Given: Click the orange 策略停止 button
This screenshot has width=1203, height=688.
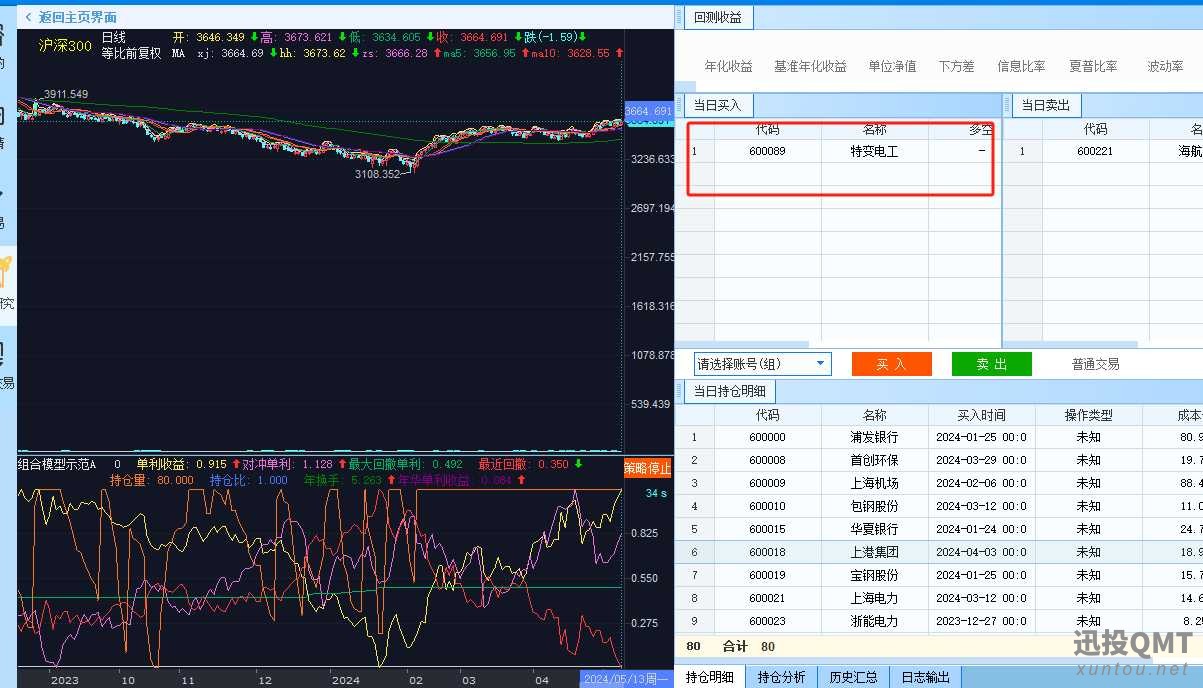Looking at the screenshot, I should coord(647,468).
